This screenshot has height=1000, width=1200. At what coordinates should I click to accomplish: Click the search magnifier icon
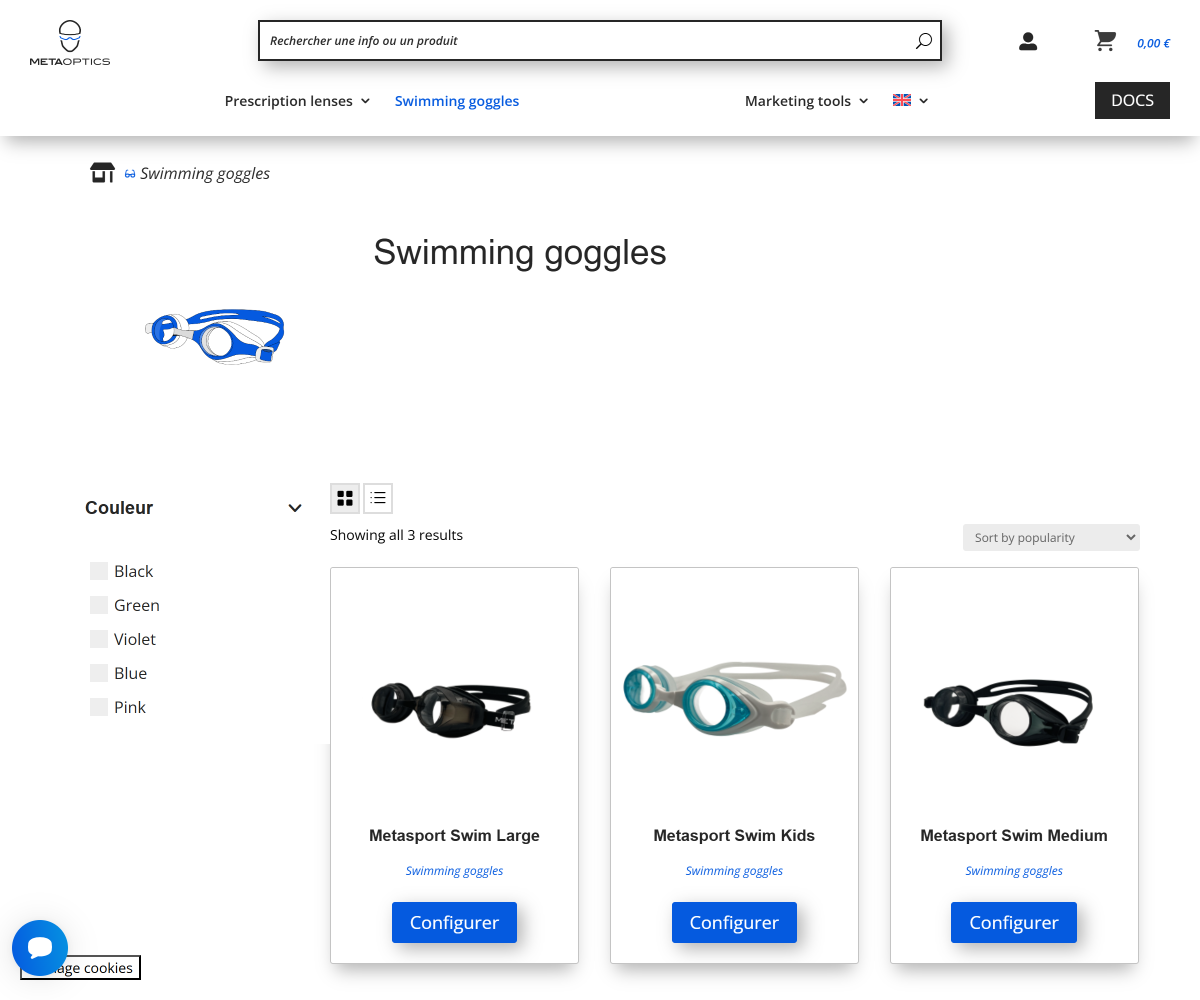923,41
